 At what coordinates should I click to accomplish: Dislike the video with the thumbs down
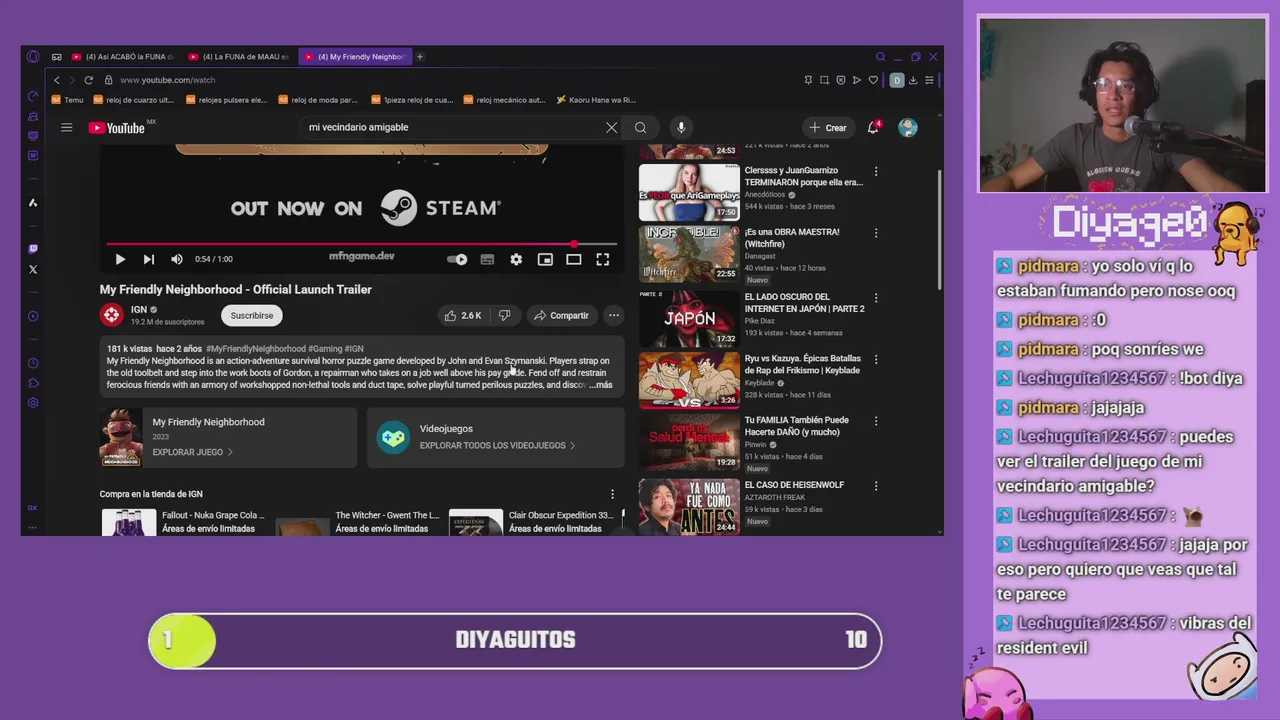pyautogui.click(x=505, y=315)
